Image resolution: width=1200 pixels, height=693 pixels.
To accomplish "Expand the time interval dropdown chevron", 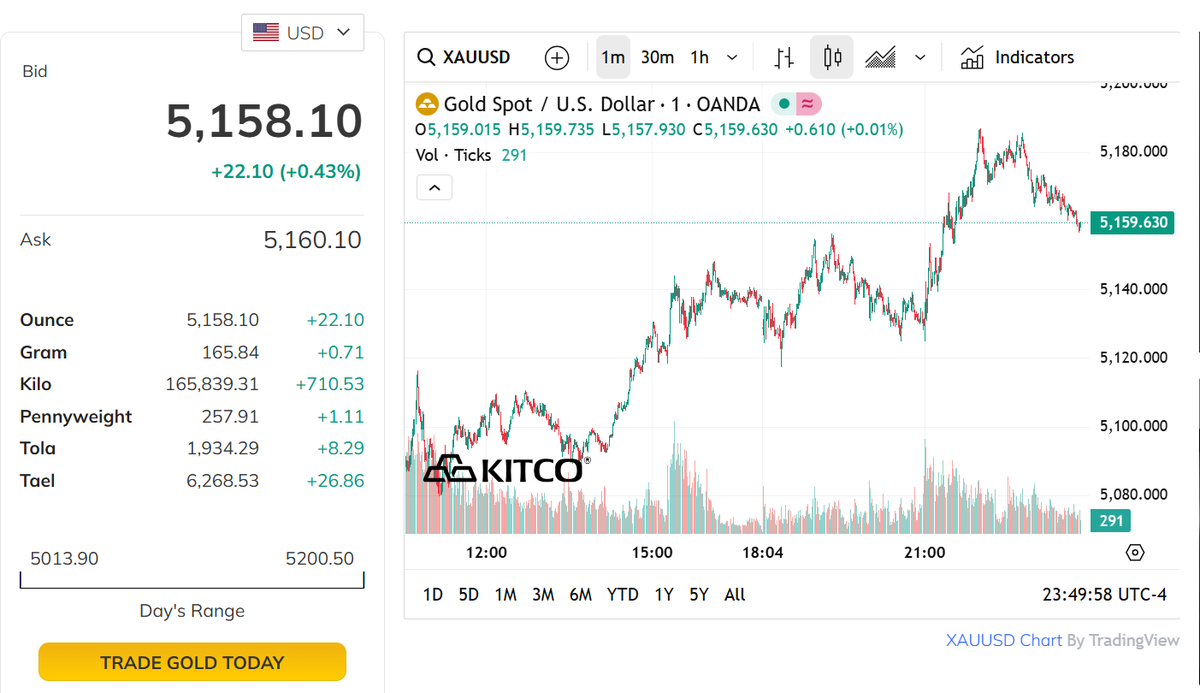I will (x=732, y=57).
